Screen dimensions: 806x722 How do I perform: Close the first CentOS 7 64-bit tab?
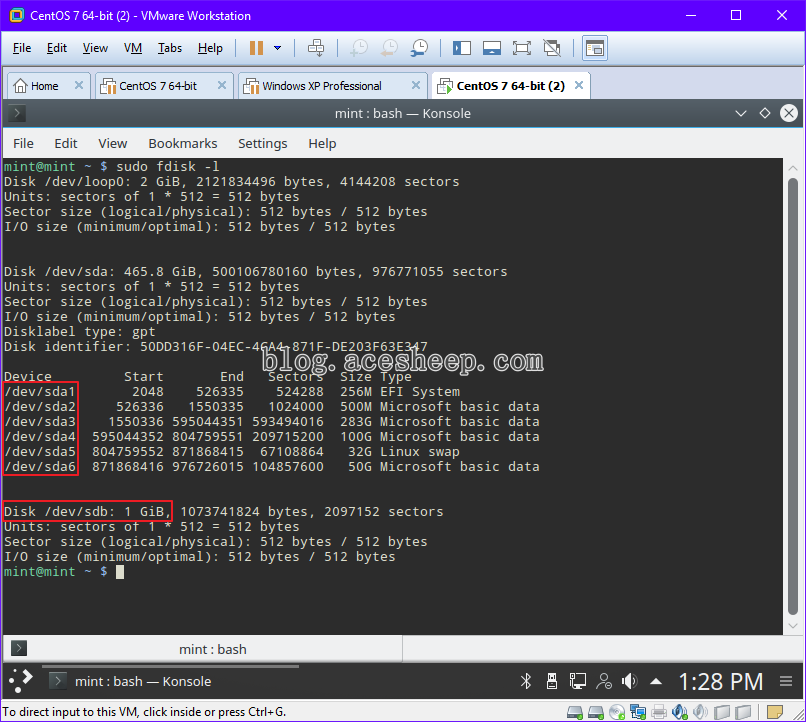[222, 85]
